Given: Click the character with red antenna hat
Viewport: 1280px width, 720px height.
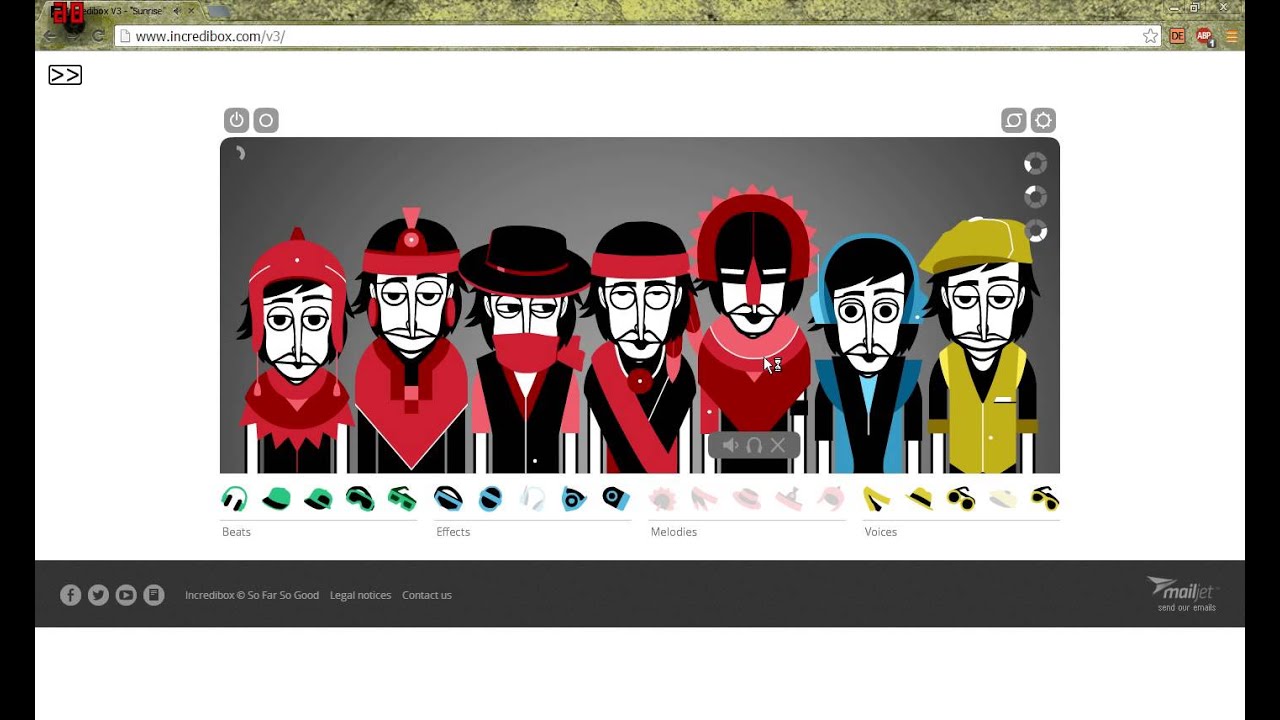Looking at the screenshot, I should click(x=411, y=340).
